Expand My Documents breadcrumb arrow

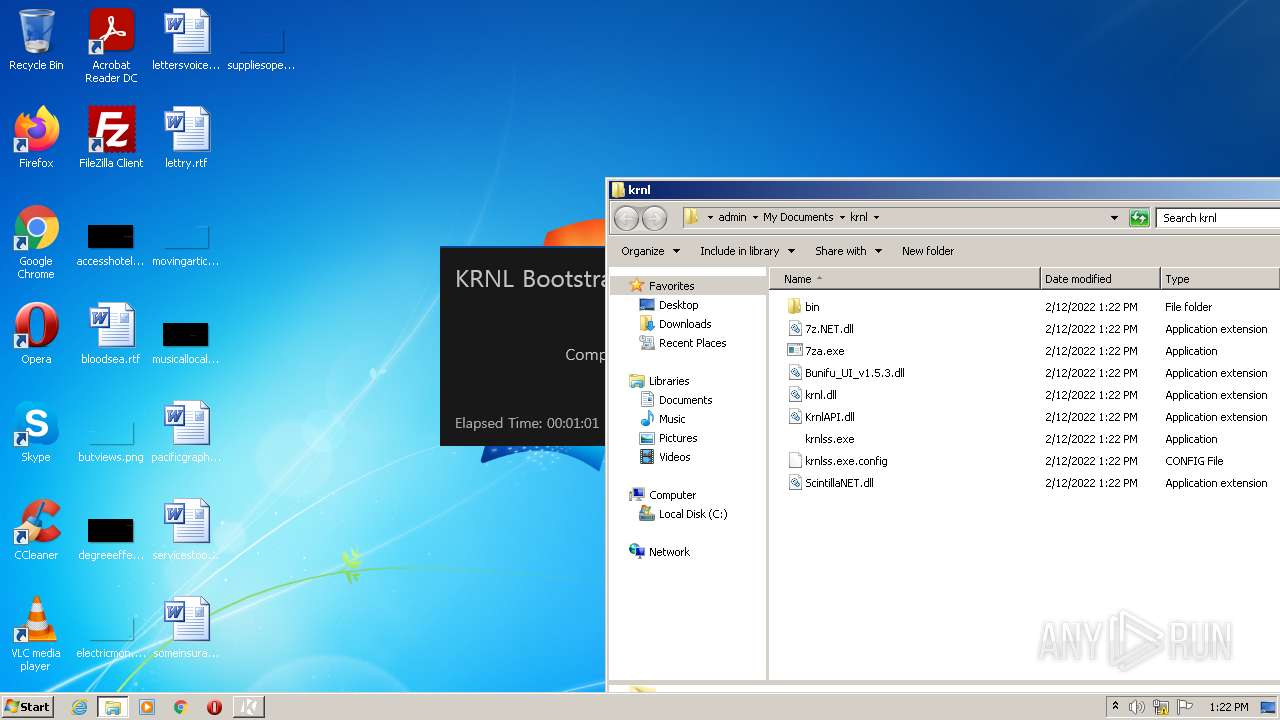coord(842,217)
